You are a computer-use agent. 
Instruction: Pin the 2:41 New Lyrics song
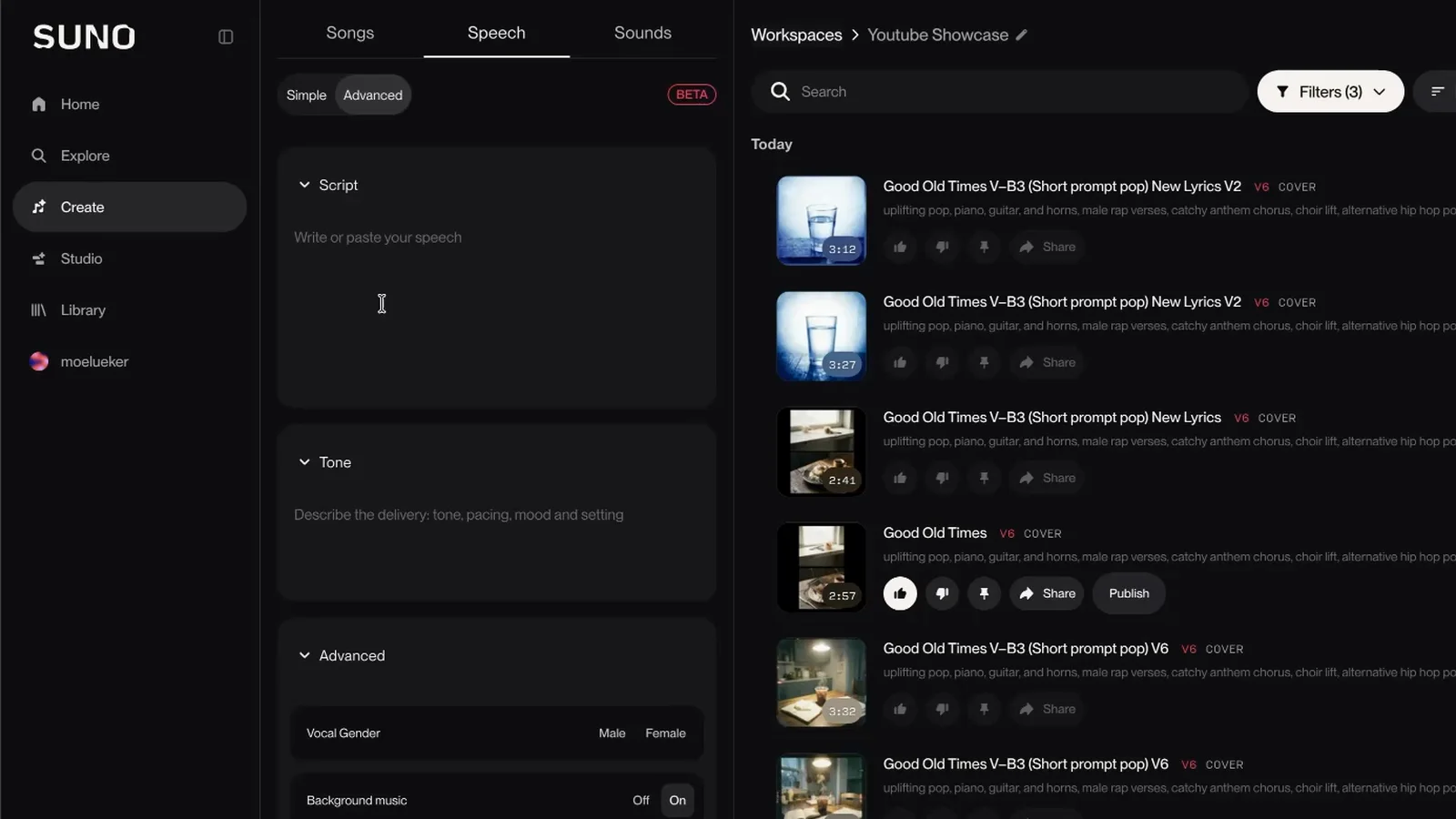click(984, 479)
